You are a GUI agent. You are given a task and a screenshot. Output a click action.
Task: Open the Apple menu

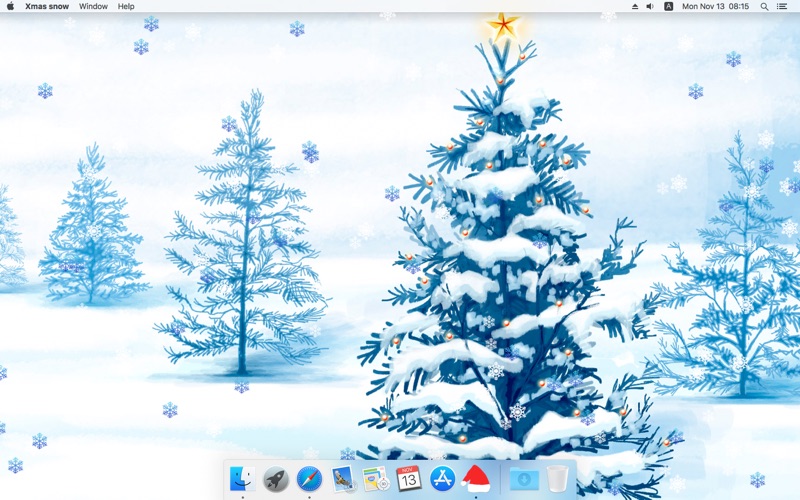click(x=10, y=6)
